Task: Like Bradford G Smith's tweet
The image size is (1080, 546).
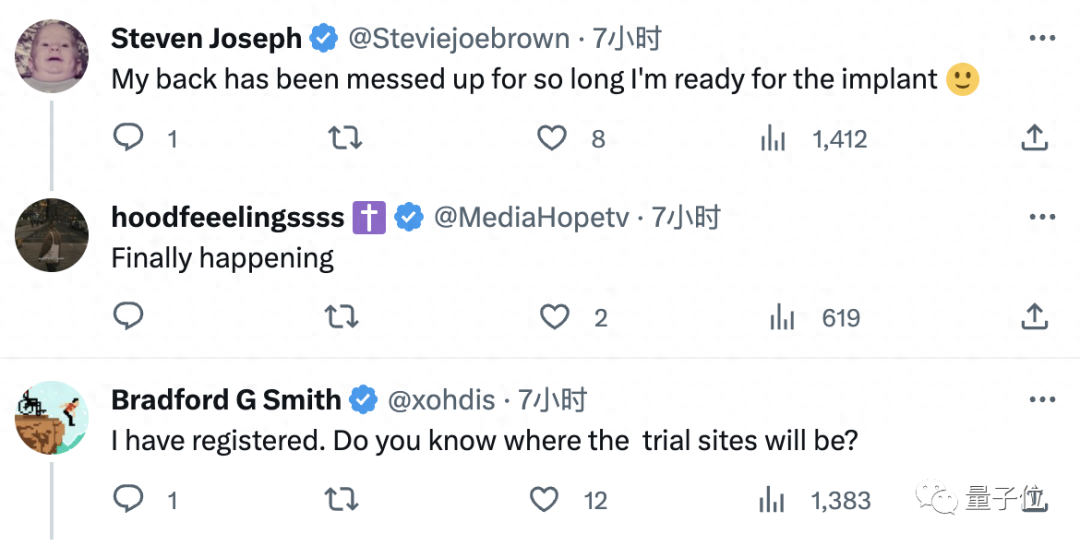Action: tap(544, 498)
